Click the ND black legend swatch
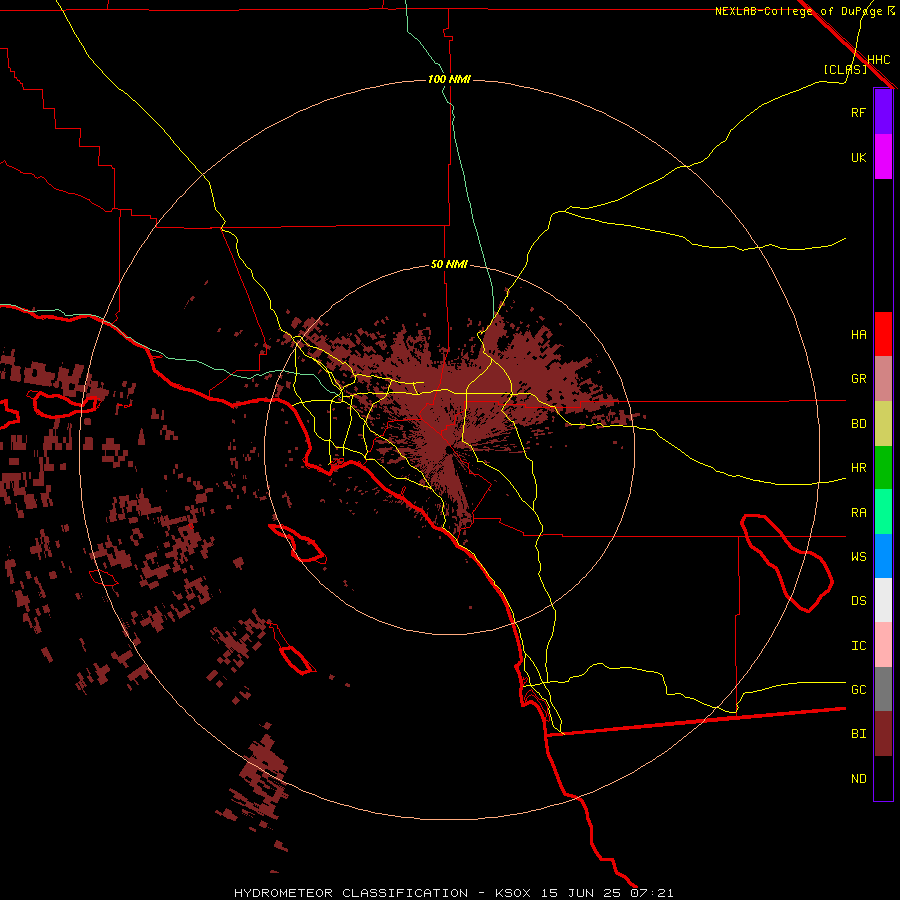This screenshot has width=900, height=900. click(x=883, y=778)
